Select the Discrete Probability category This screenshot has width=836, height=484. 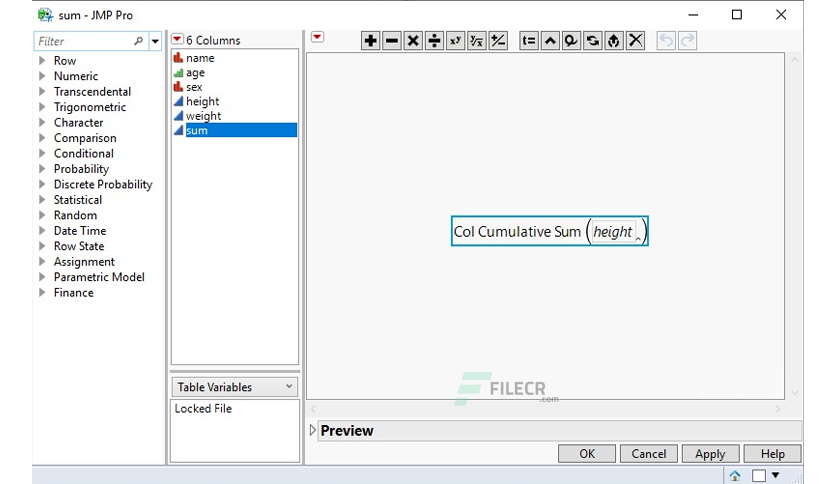point(103,184)
